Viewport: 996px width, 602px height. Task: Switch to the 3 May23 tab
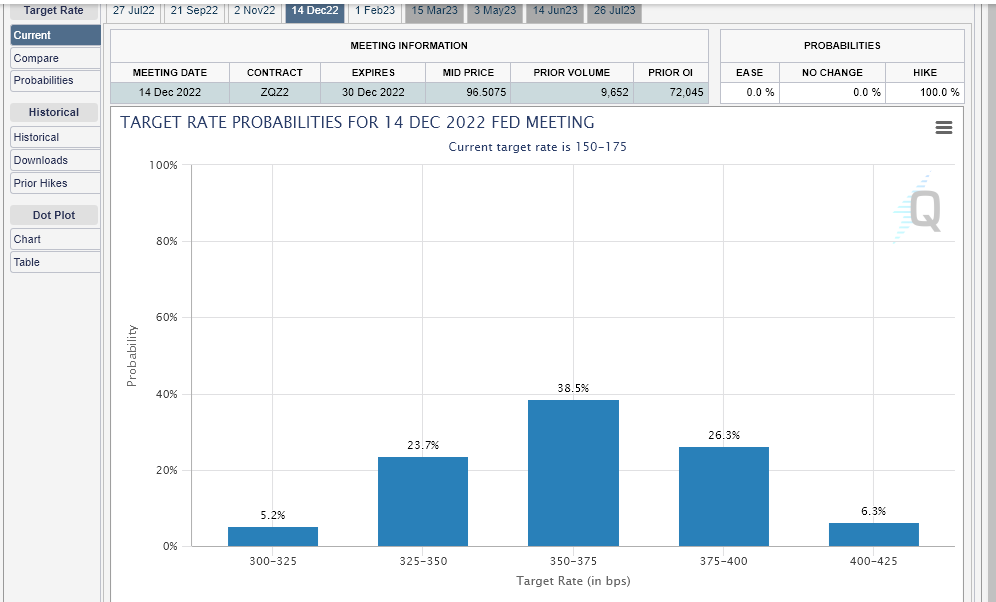coord(495,11)
